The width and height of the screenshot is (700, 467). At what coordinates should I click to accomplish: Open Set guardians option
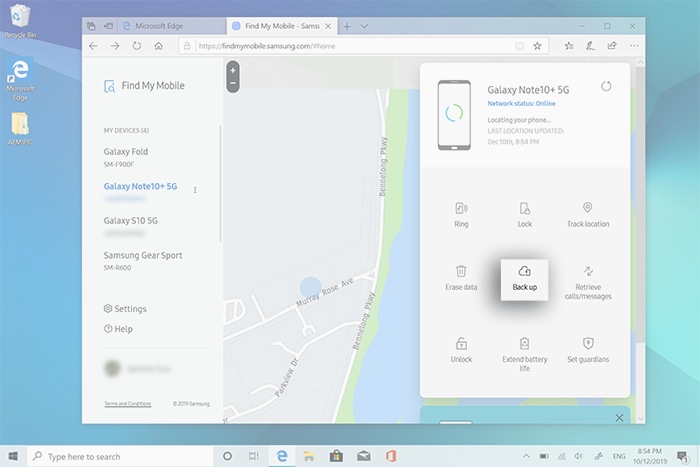coord(588,350)
